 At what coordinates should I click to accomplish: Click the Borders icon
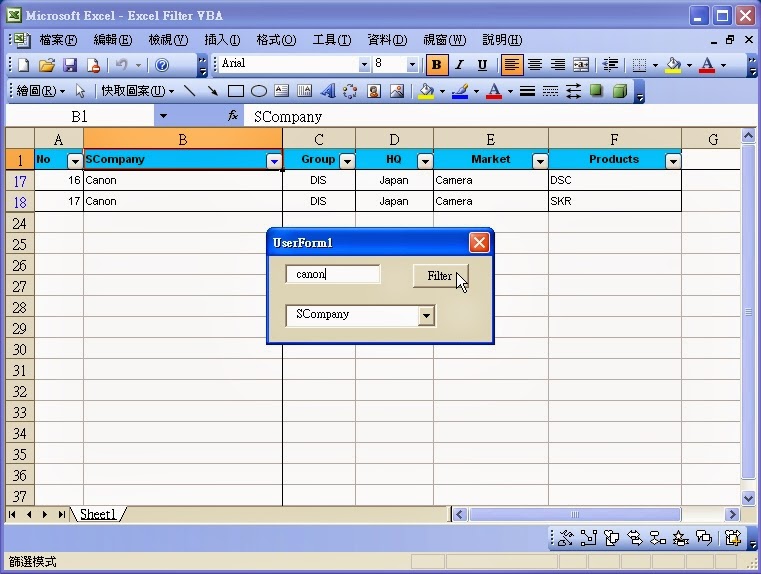click(639, 65)
